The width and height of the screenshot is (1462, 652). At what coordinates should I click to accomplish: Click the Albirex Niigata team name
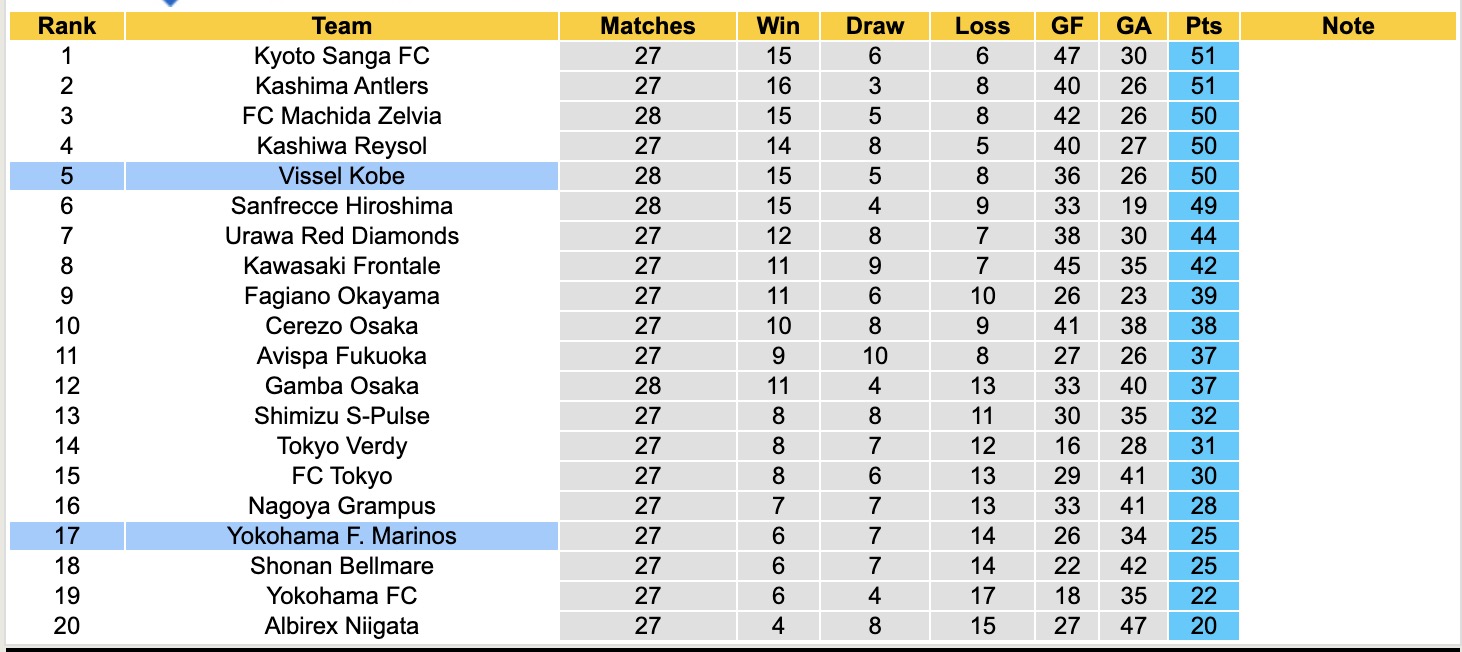(x=341, y=626)
